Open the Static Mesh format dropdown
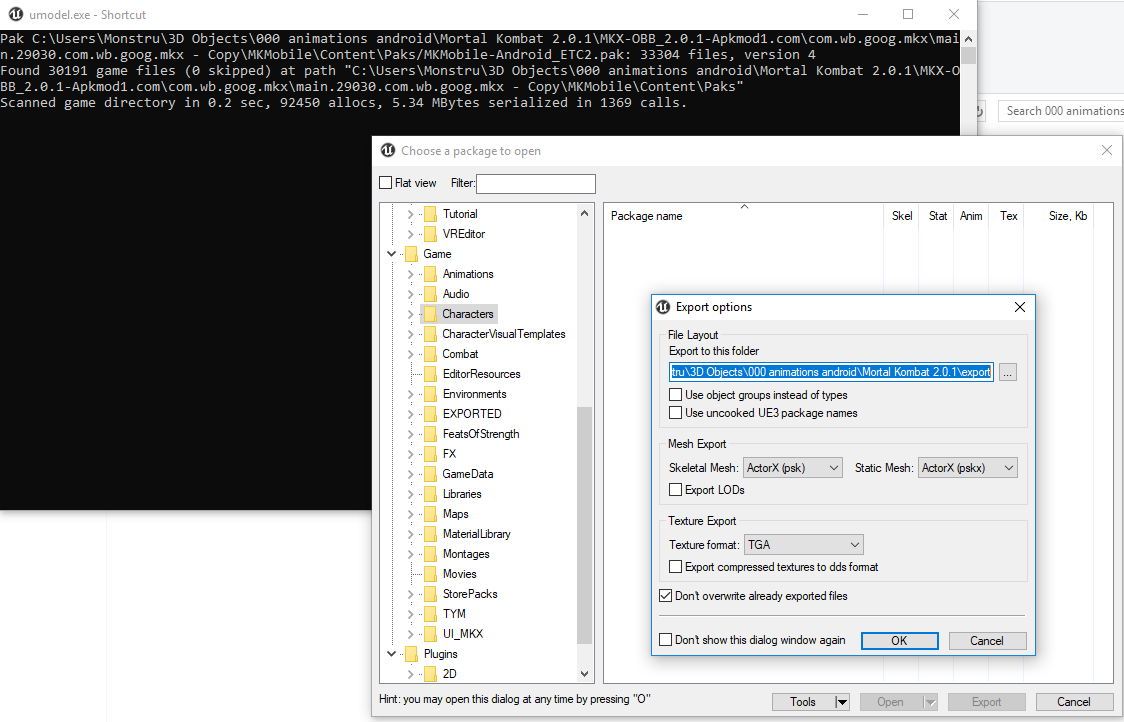 pyautogui.click(x=968, y=467)
